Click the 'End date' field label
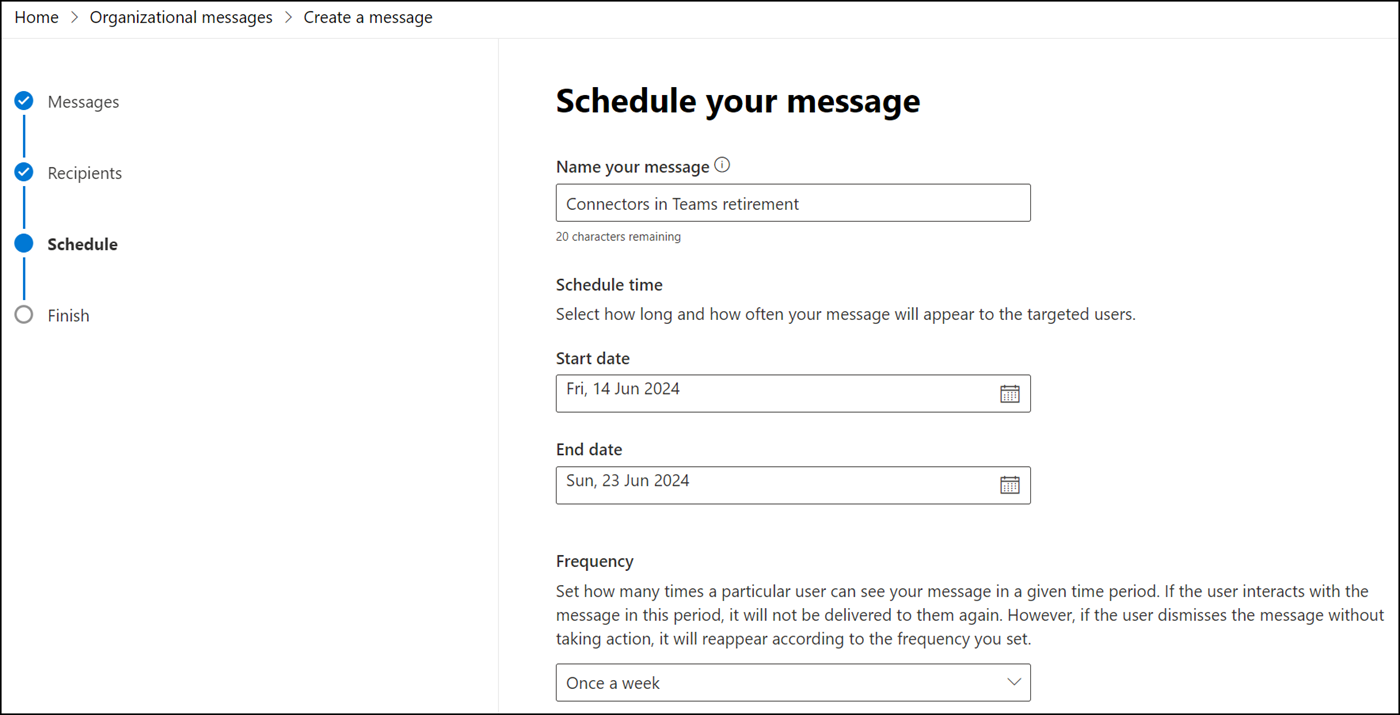Viewport: 1400px width, 715px height. 589,449
